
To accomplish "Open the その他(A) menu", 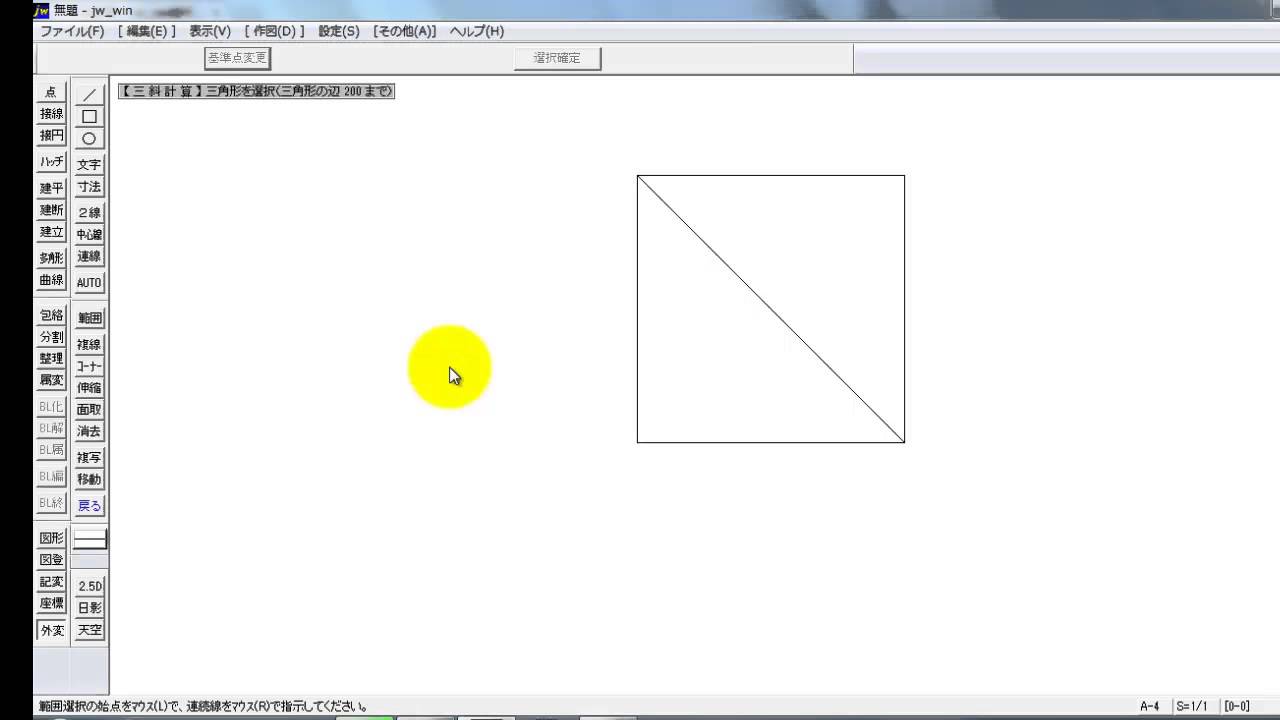I will tap(405, 32).
